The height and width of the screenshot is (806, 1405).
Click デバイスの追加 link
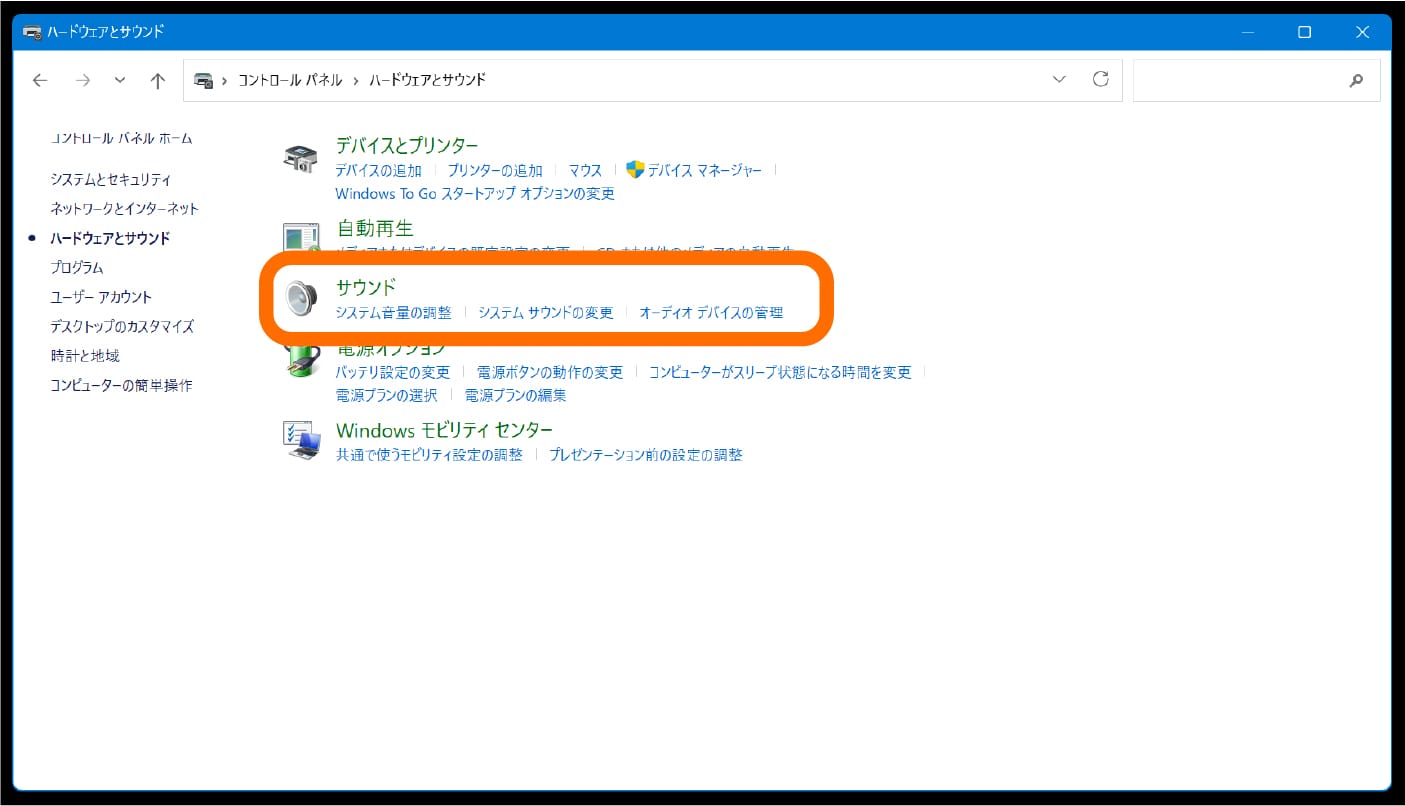click(x=378, y=171)
